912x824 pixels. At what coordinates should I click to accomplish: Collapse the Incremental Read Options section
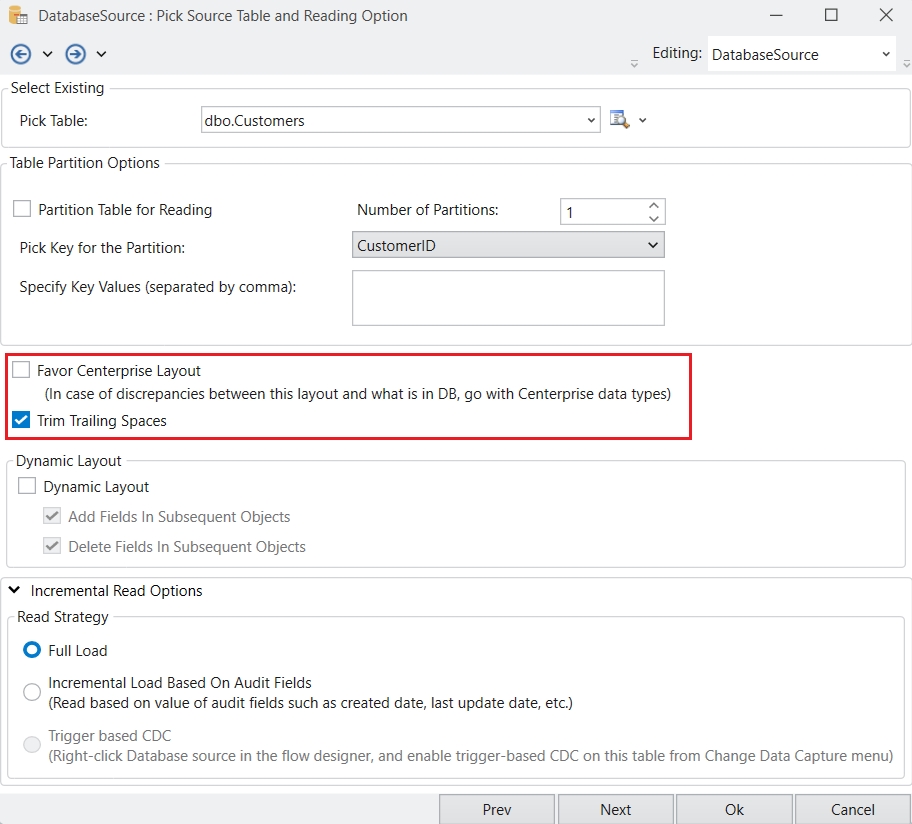click(x=15, y=590)
